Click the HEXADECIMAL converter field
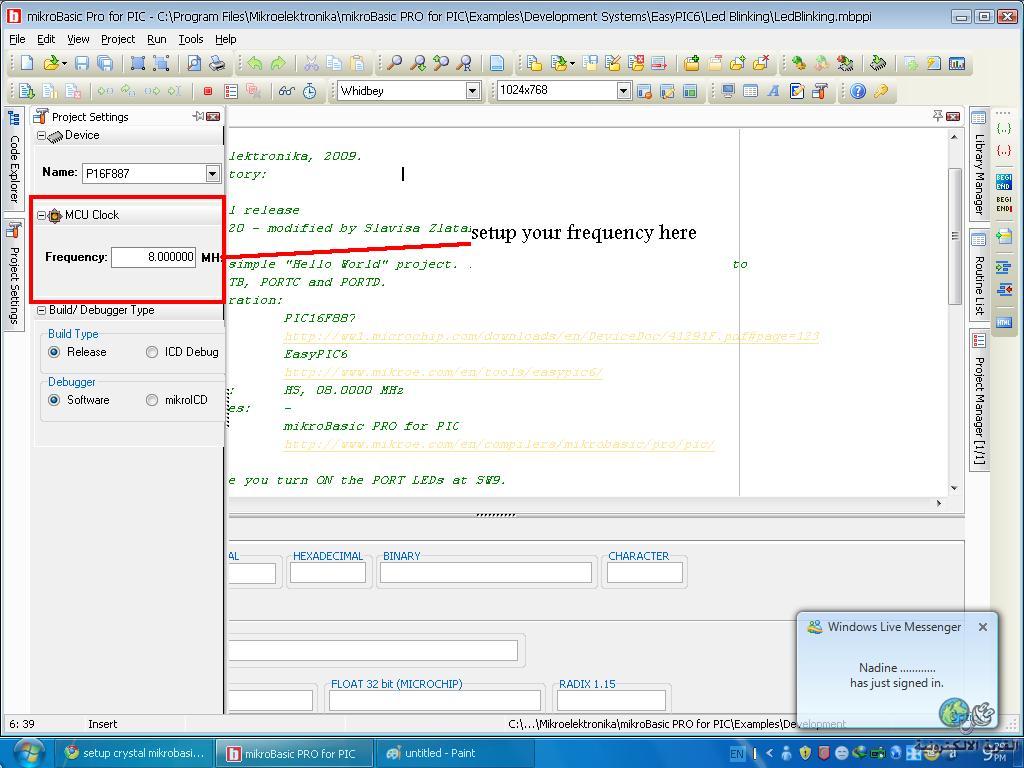Viewport: 1024px width, 768px height. click(328, 573)
